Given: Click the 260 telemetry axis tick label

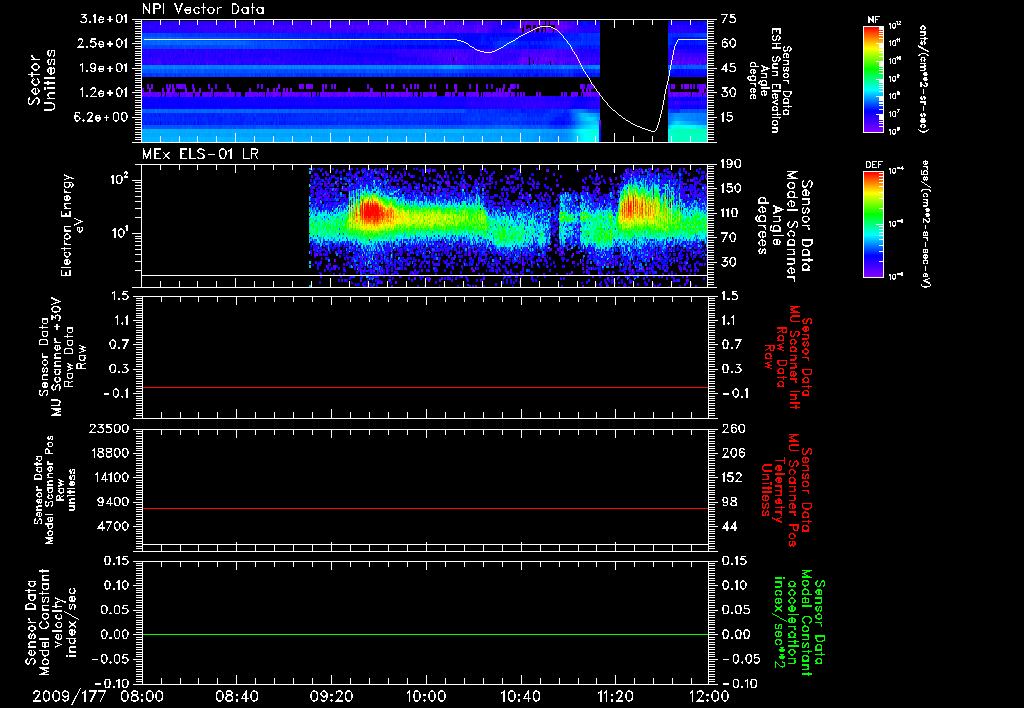Looking at the screenshot, I should coord(732,428).
